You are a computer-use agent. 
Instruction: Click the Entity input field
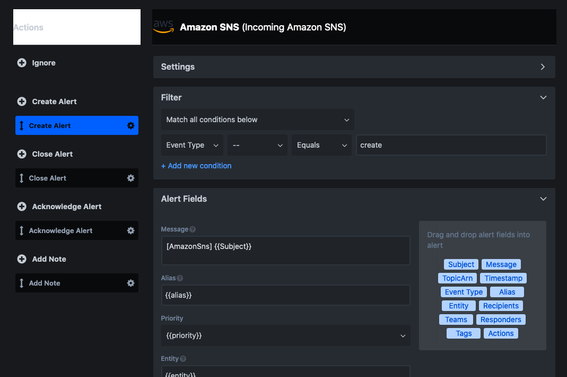(286, 371)
